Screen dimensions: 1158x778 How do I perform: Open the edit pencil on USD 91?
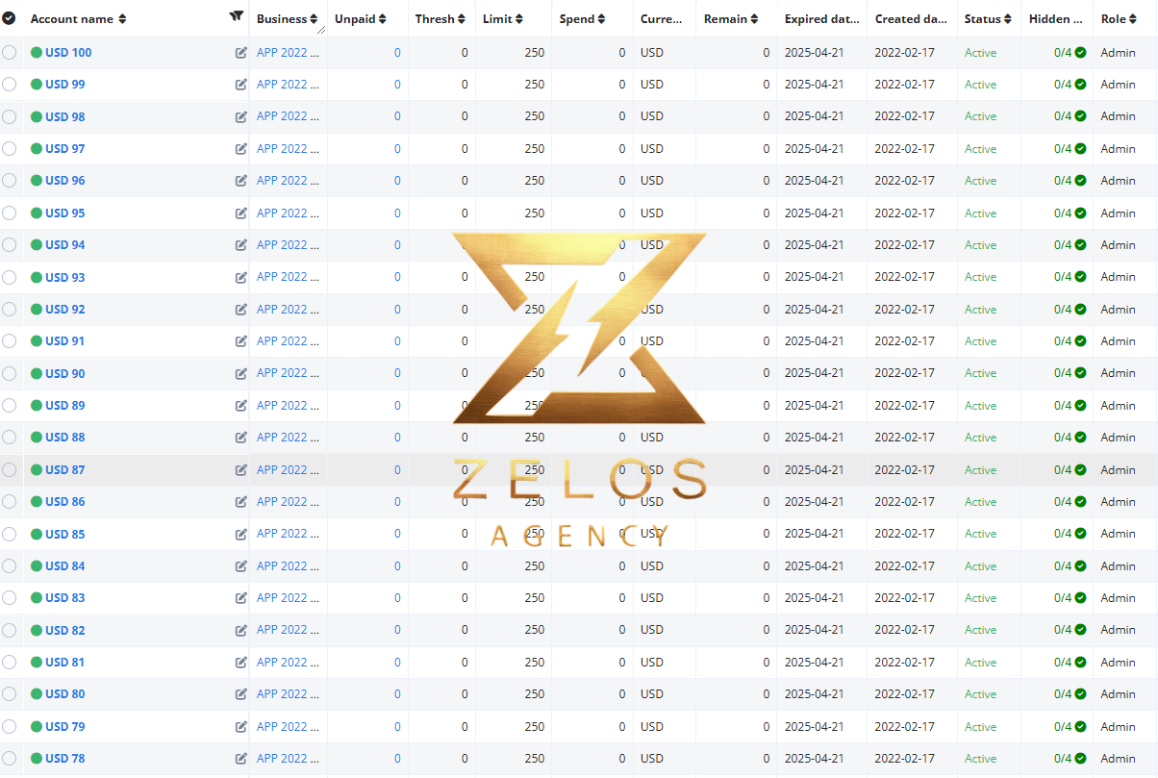241,341
